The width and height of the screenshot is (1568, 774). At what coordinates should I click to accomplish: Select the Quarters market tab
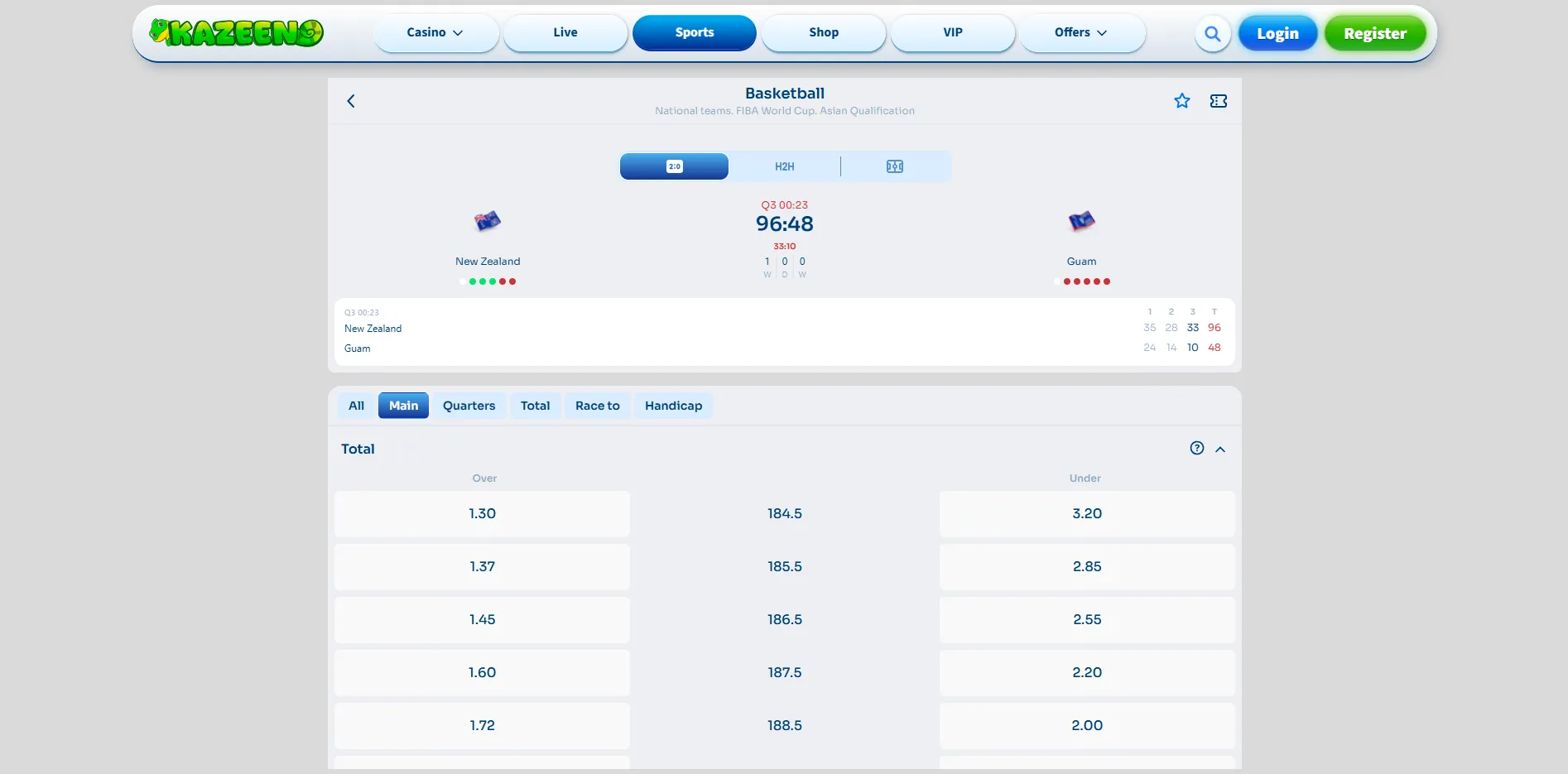469,406
